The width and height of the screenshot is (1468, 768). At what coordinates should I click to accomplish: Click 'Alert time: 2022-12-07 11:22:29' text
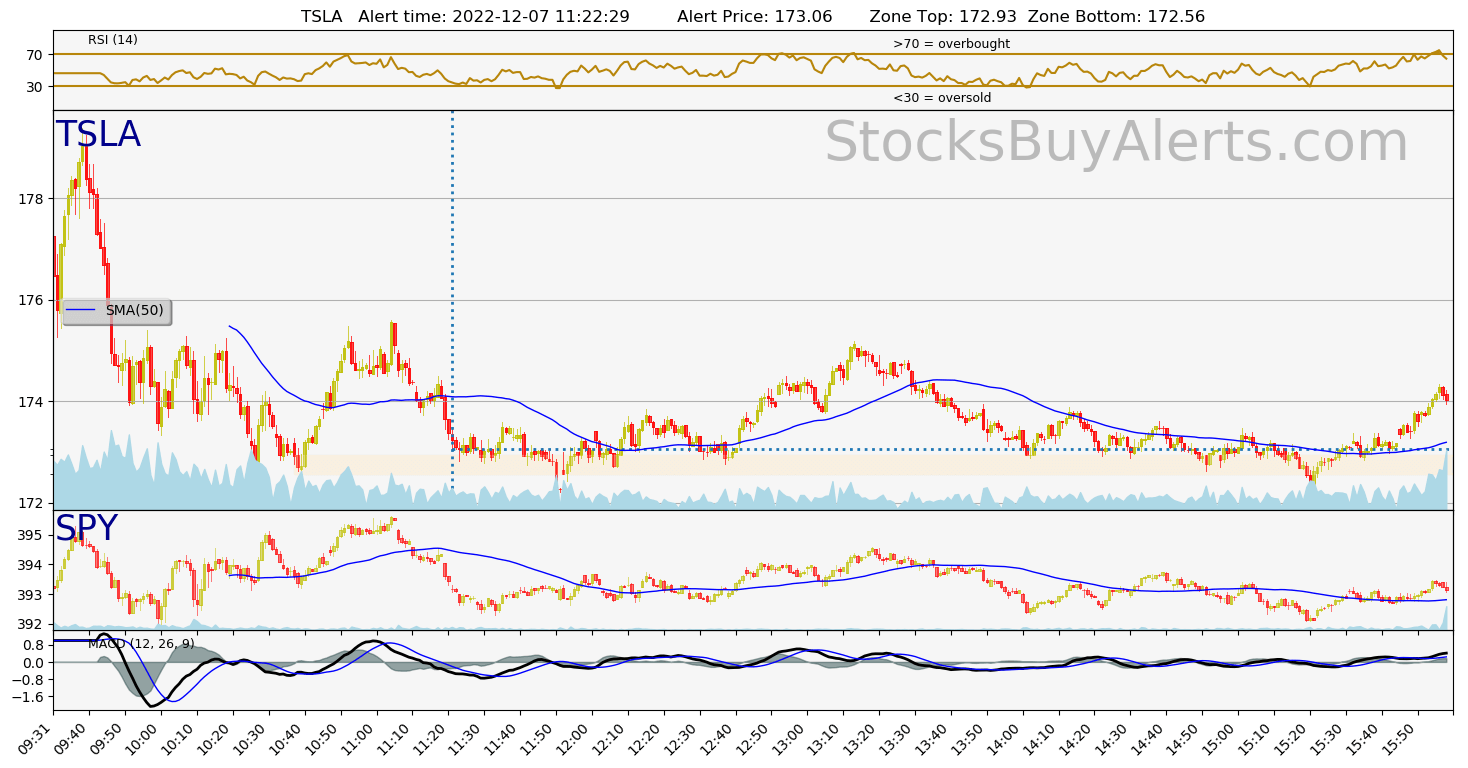494,17
